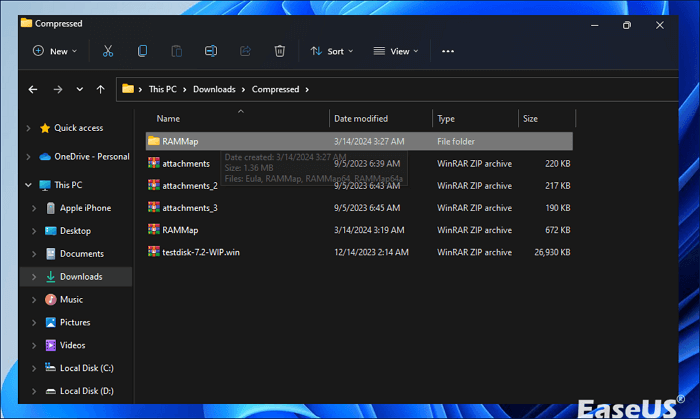Open the New dropdown button
Viewport: 700px width, 419px height.
coord(55,51)
